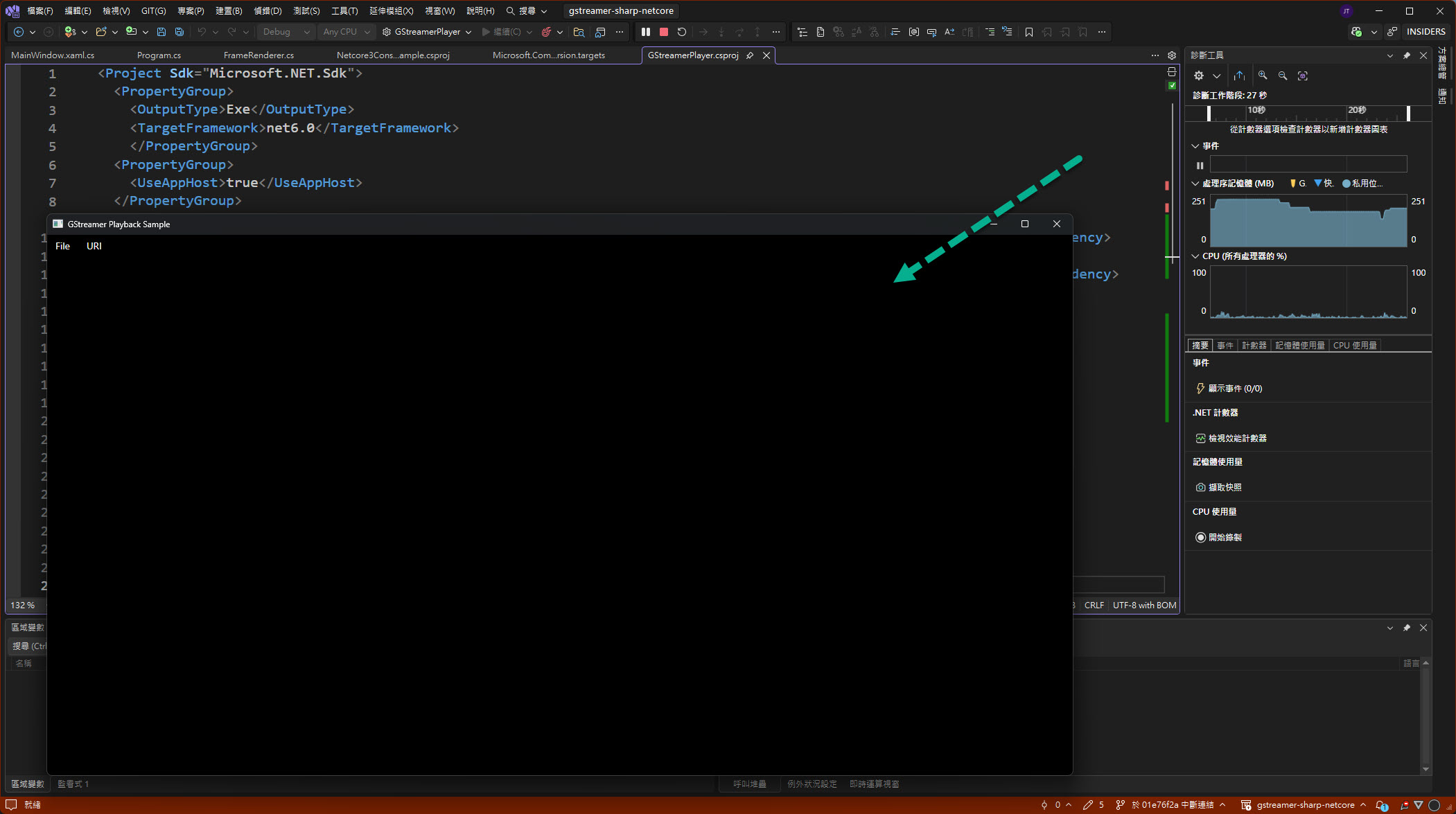The height and width of the screenshot is (814, 1456).
Task: Click the local variables search field
Action: [29, 646]
